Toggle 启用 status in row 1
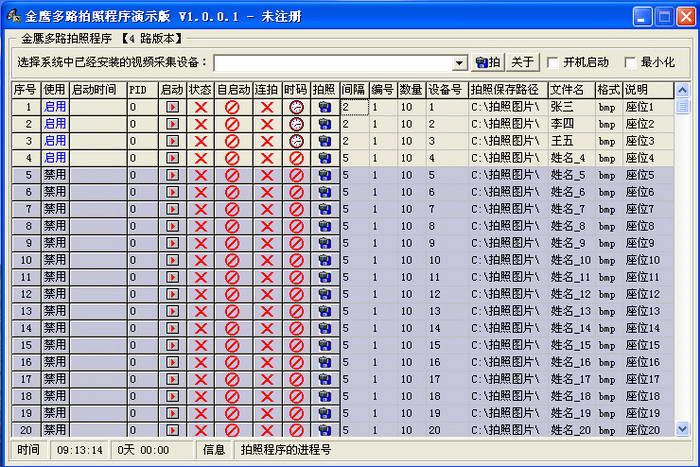Image resolution: width=700 pixels, height=467 pixels. pos(55,107)
